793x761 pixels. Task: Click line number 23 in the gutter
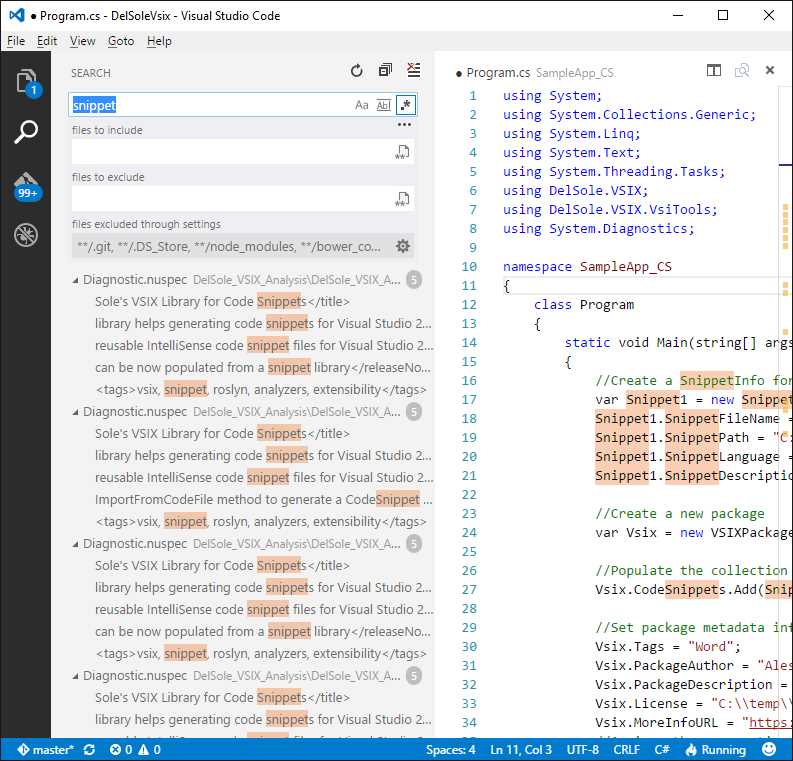469,514
